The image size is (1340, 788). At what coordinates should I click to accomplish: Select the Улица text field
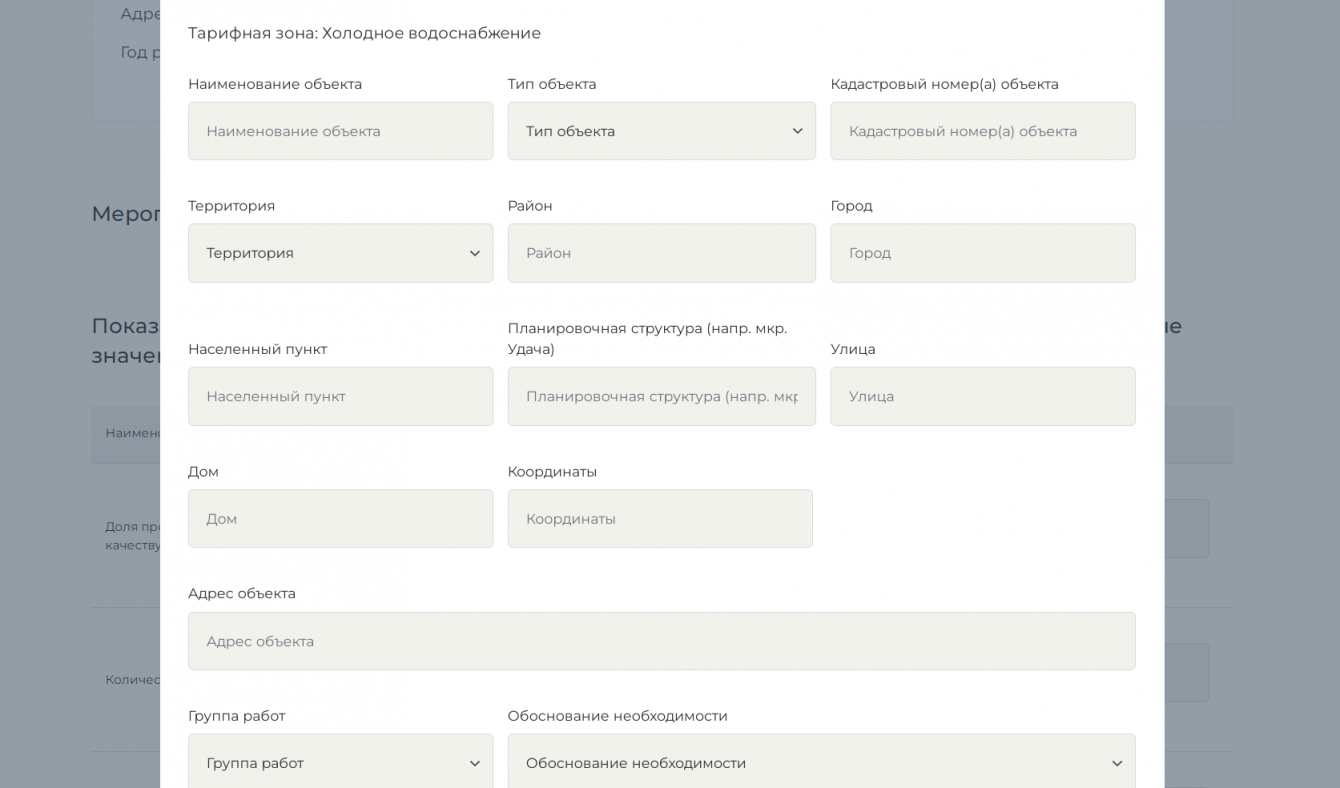[982, 397]
